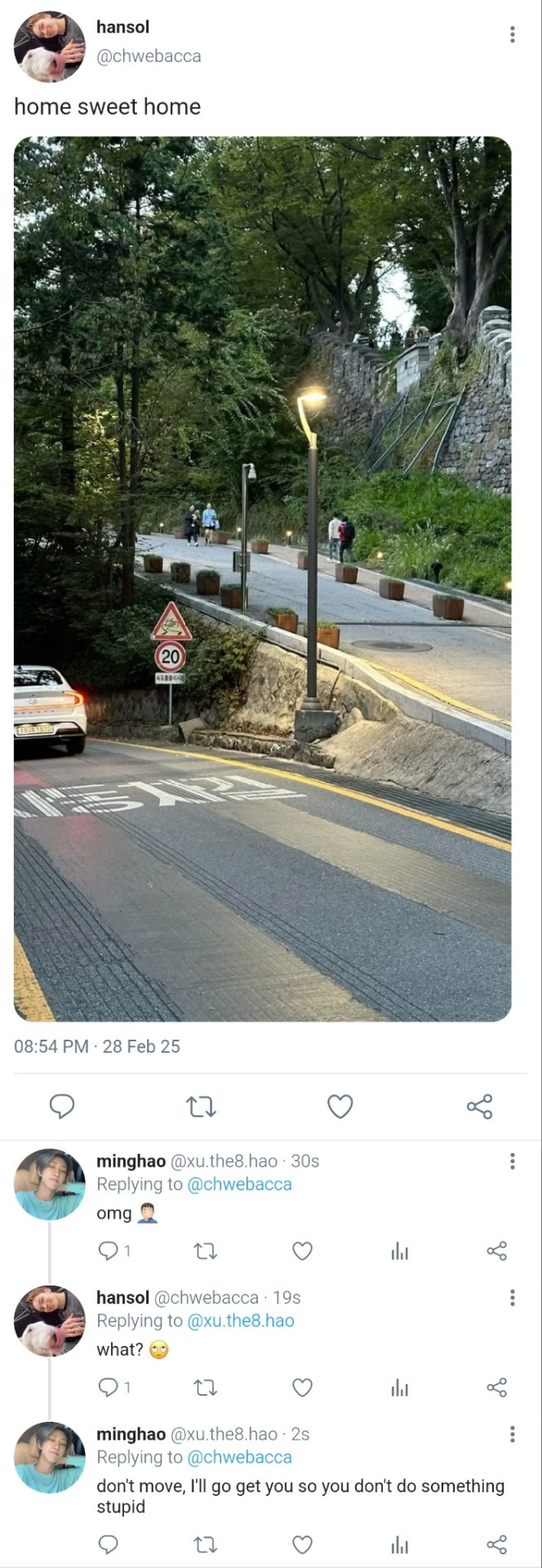The image size is (542, 1568).
Task: View analytics for minghao's 'omg' reply
Action: (x=399, y=1250)
